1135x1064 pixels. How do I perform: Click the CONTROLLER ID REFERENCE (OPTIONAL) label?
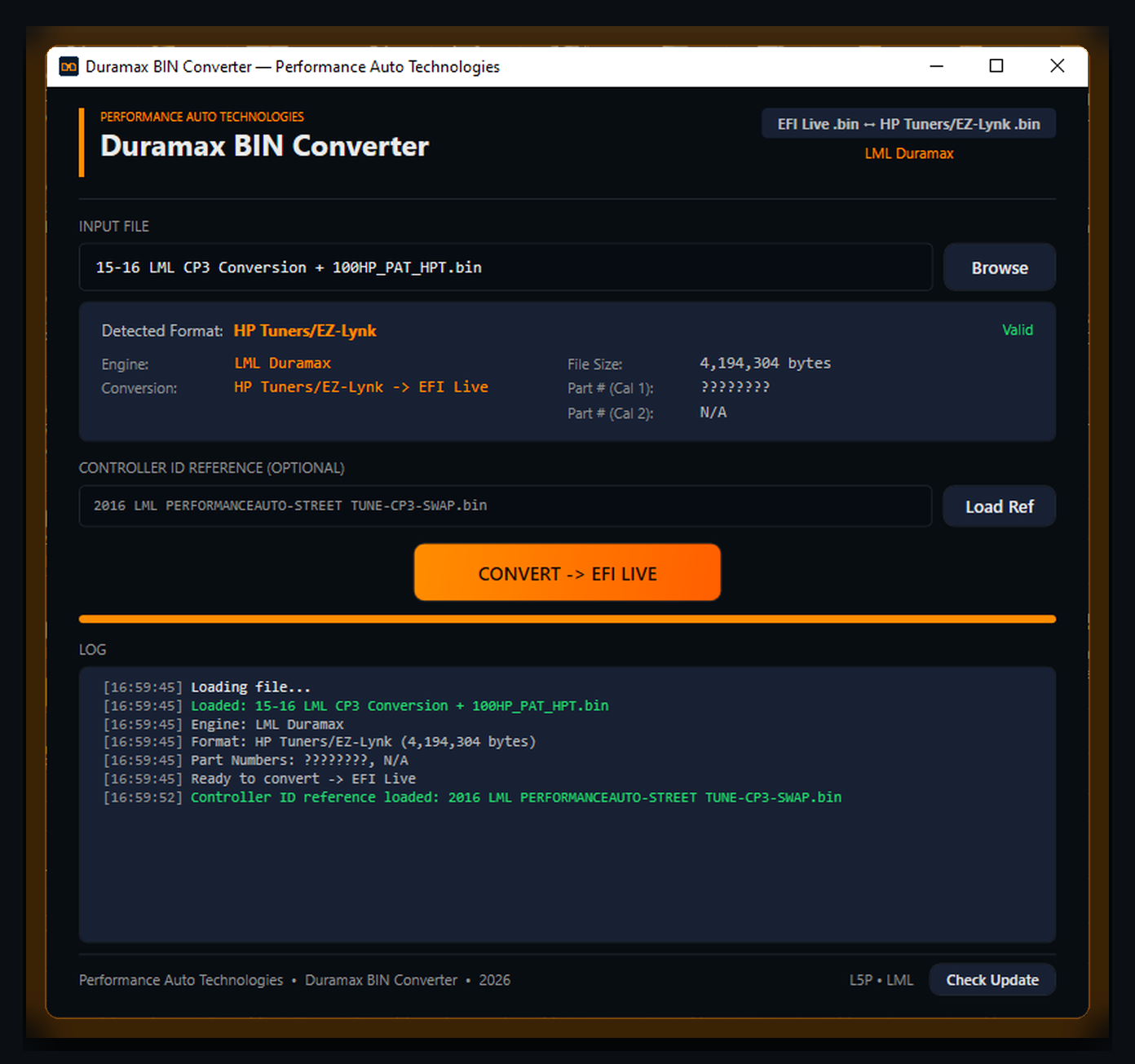click(x=212, y=468)
